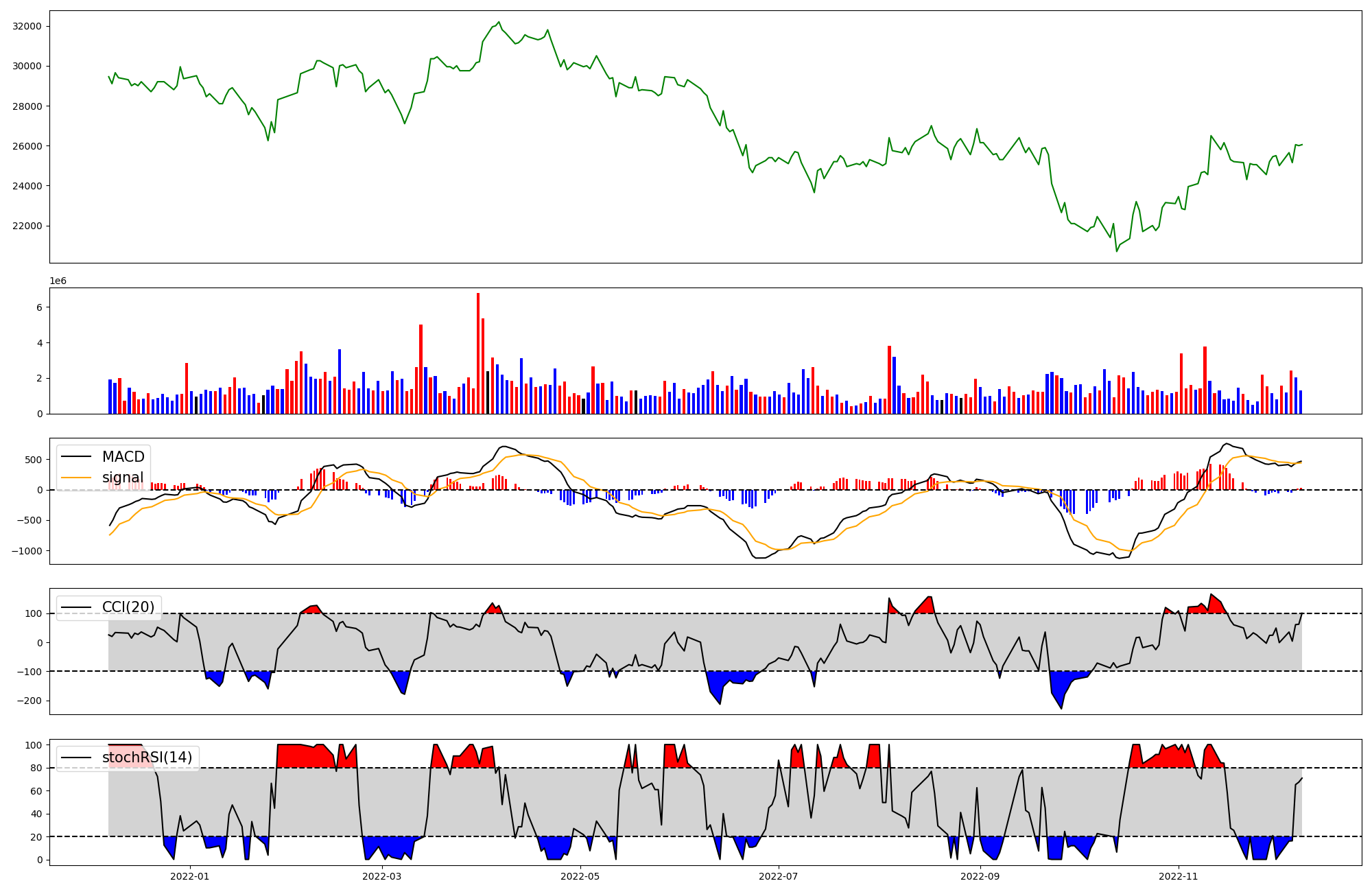Click the 22000 price axis label
The height and width of the screenshot is (892, 1372).
tap(27, 226)
